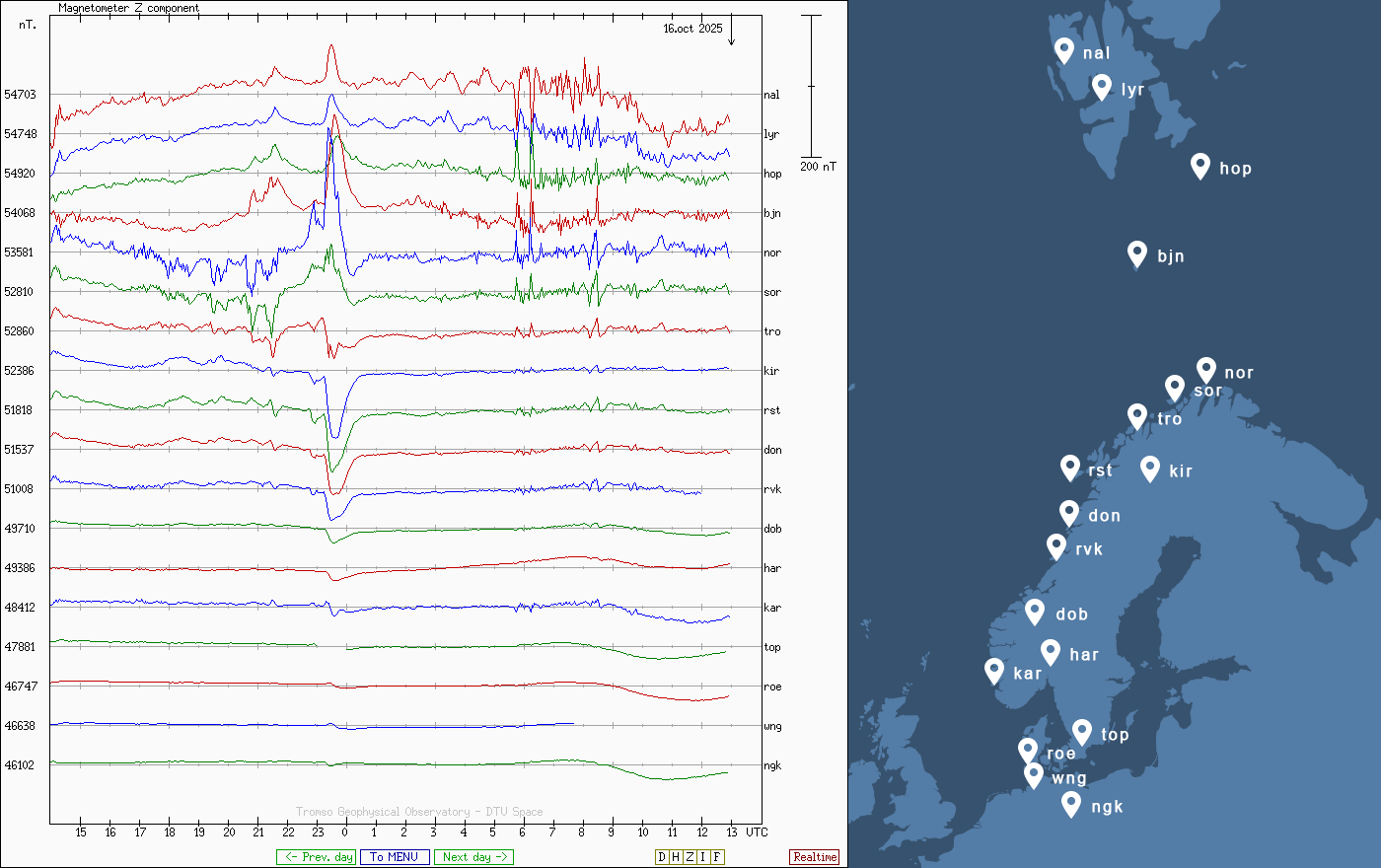Go to Next day plot
1381x868 pixels.
473,857
